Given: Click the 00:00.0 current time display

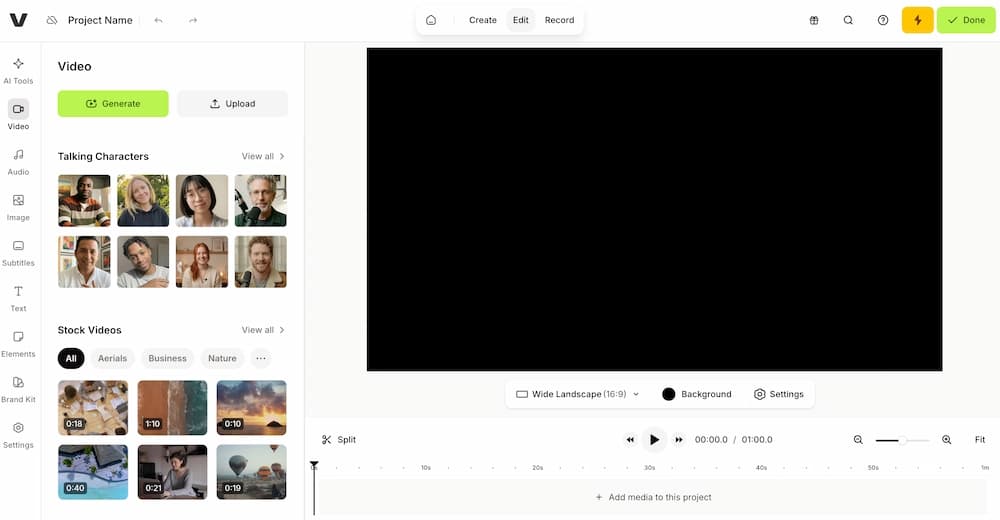Looking at the screenshot, I should 711,440.
